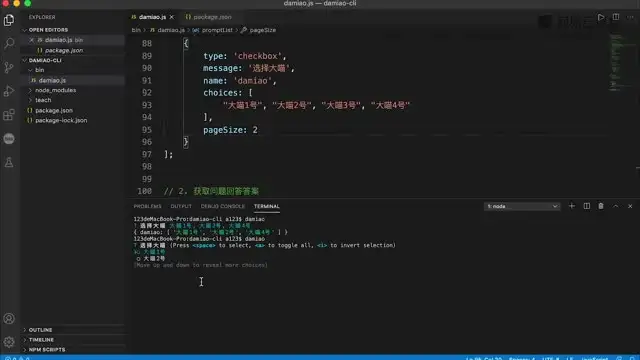Viewport: 640px width, 360px height.
Task: Click the 'checkbox' string on line 89
Action: click(x=258, y=56)
